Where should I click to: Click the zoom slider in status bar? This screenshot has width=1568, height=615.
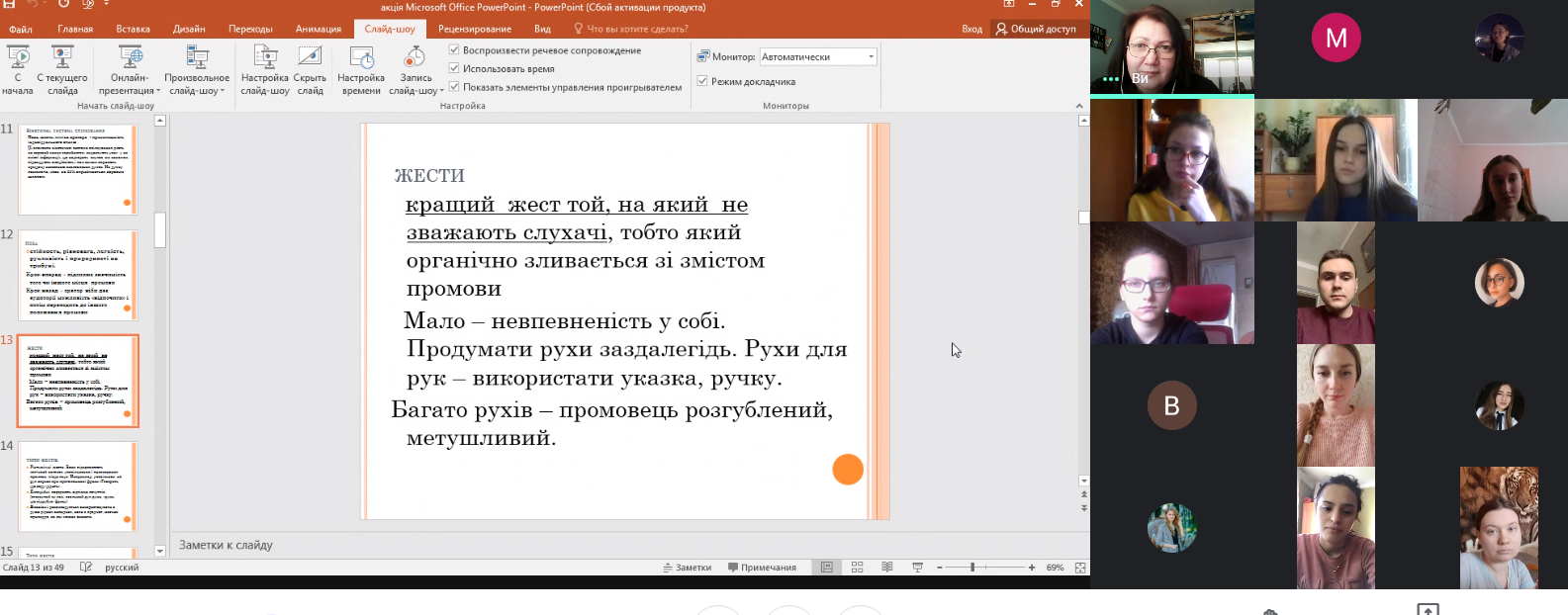pyautogui.click(x=972, y=568)
